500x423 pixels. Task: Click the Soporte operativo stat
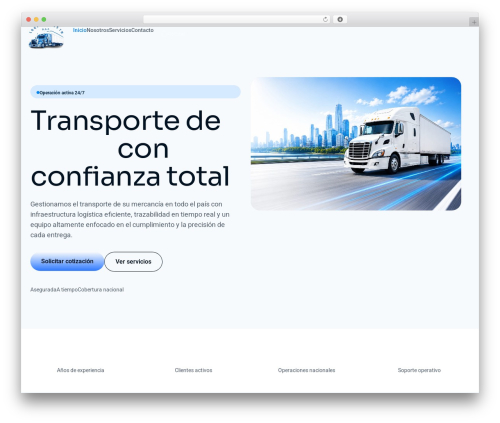pyautogui.click(x=419, y=370)
